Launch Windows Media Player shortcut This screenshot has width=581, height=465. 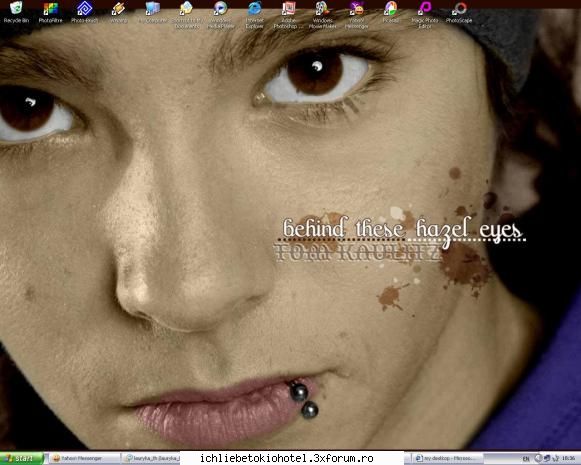coord(221,15)
